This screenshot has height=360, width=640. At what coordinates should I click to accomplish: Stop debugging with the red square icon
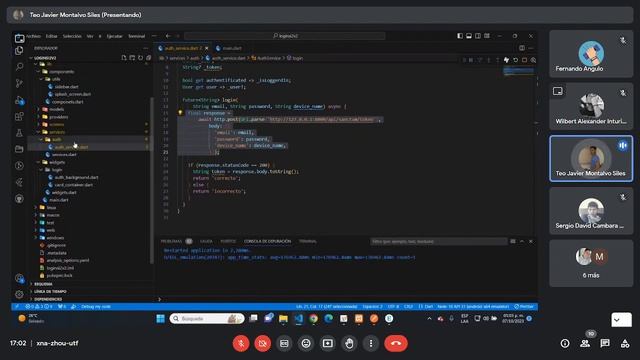click(524, 60)
